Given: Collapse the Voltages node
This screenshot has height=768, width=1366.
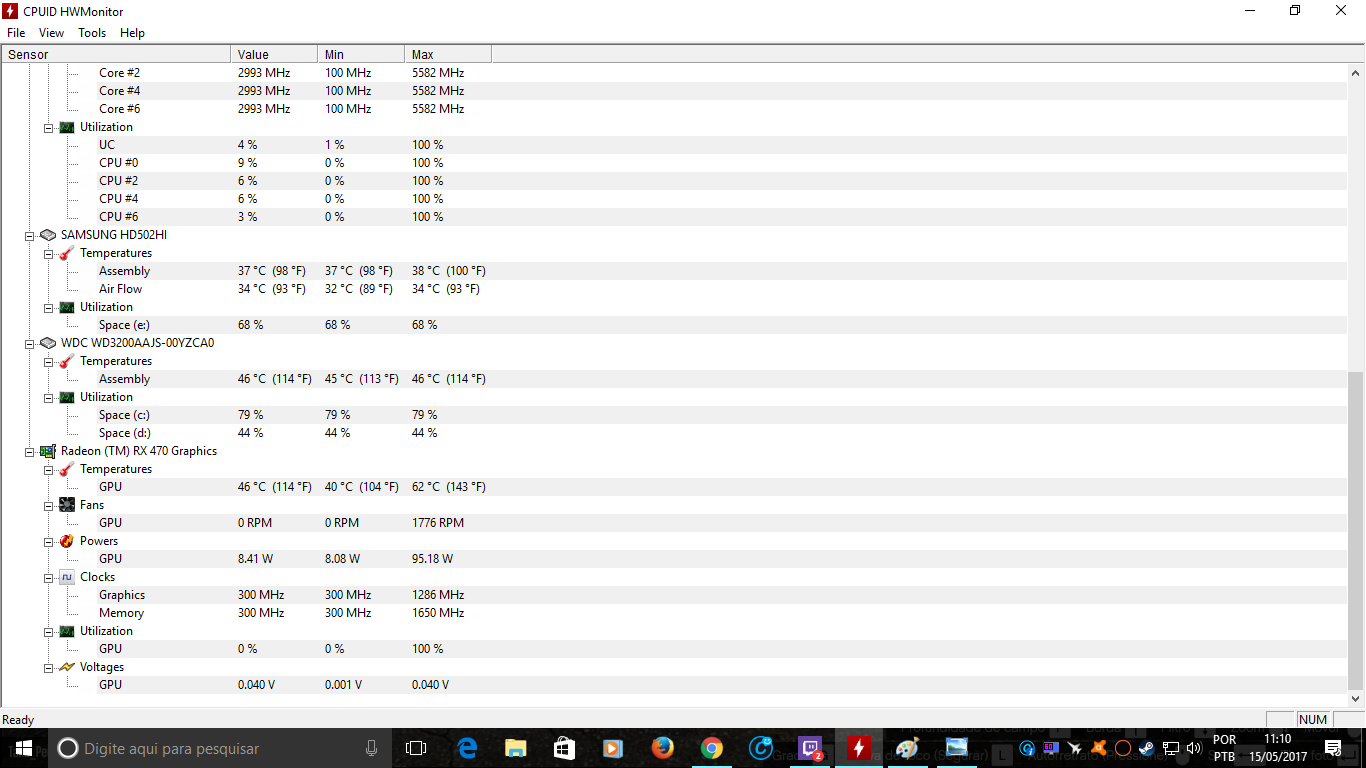Looking at the screenshot, I should 48,667.
